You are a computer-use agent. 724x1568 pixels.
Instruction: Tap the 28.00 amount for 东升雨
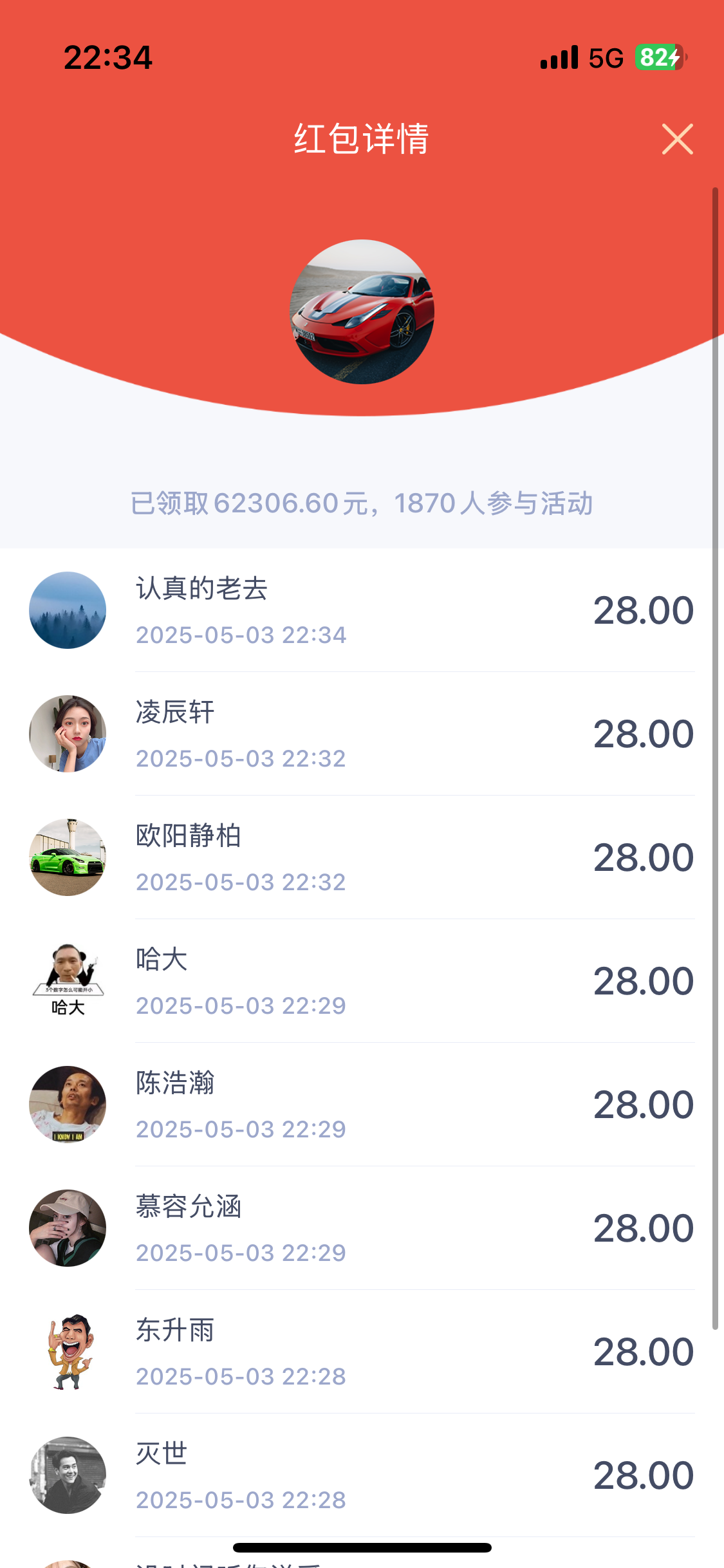click(x=643, y=1352)
